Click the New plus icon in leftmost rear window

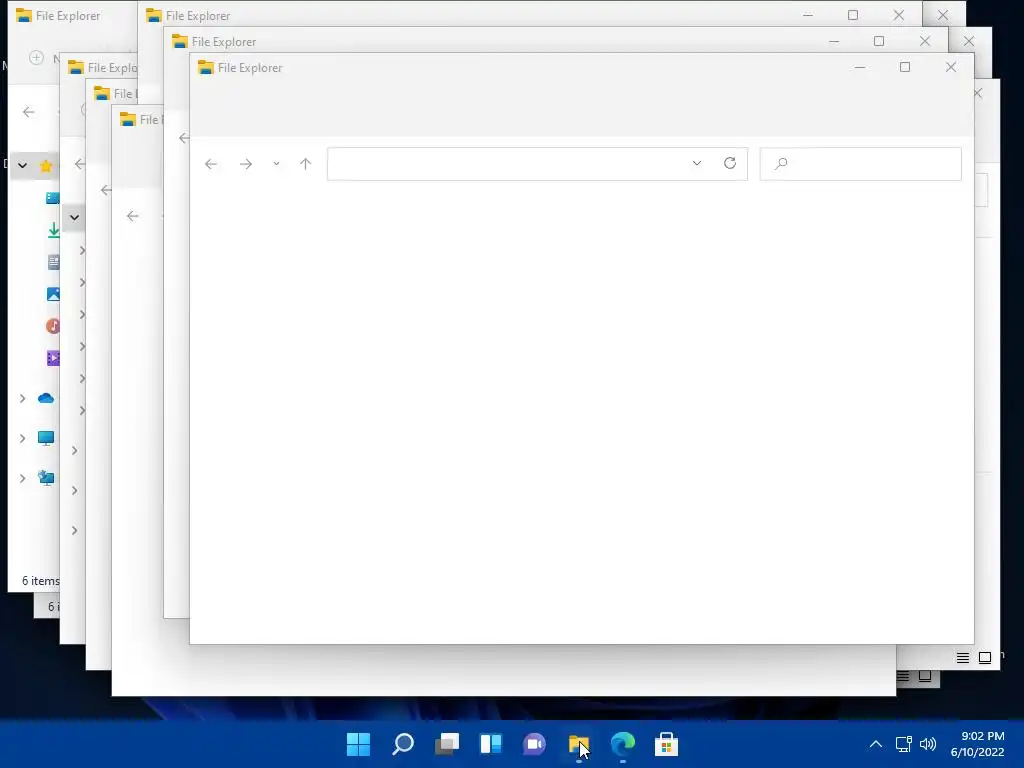coord(37,57)
